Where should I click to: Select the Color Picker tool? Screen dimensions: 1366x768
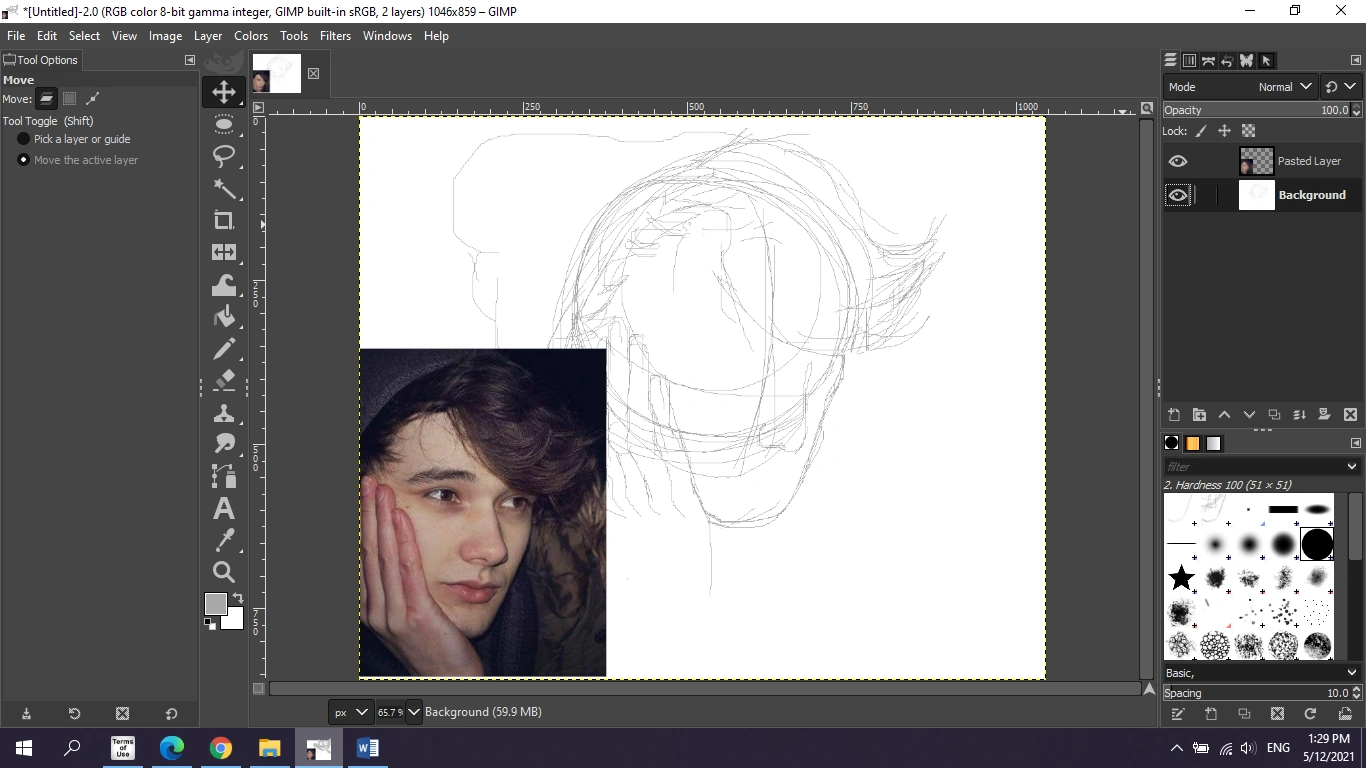(223, 540)
